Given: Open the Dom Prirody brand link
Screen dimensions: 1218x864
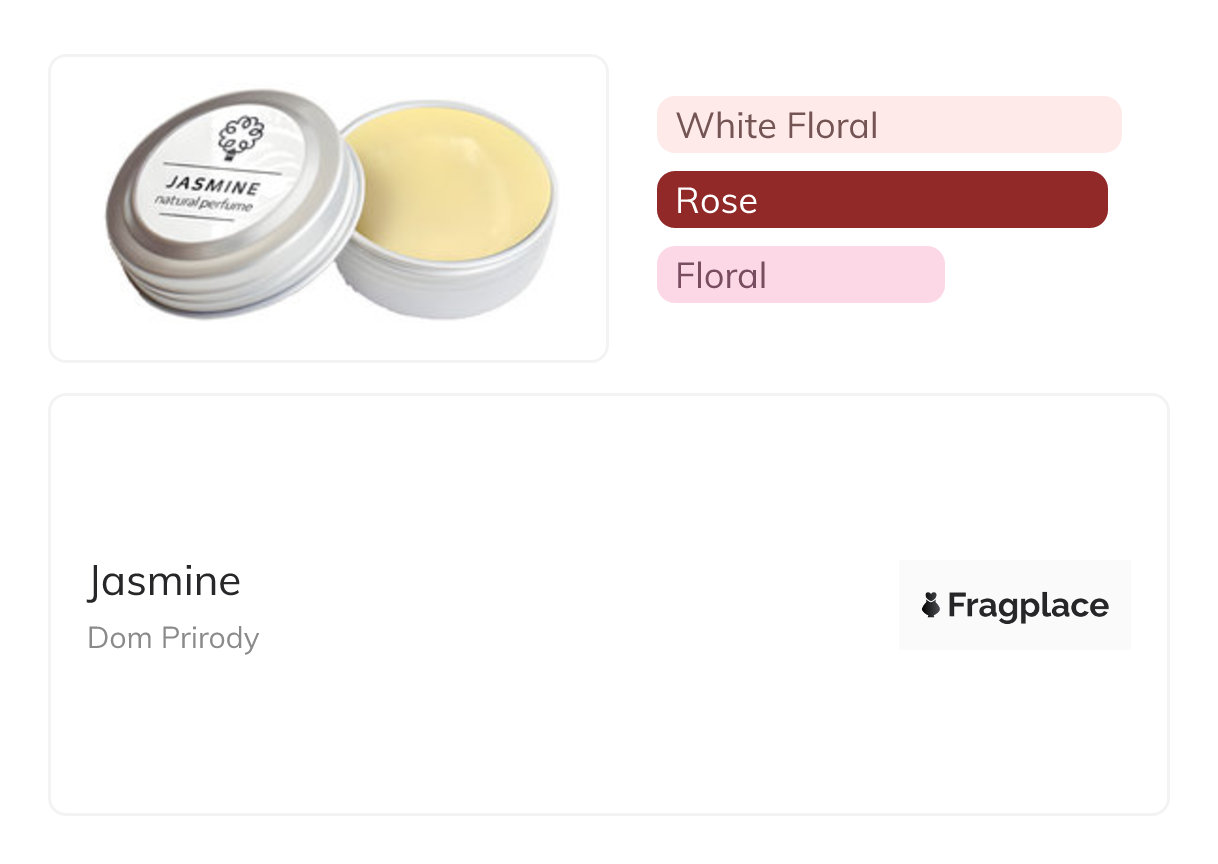Looking at the screenshot, I should pos(173,638).
